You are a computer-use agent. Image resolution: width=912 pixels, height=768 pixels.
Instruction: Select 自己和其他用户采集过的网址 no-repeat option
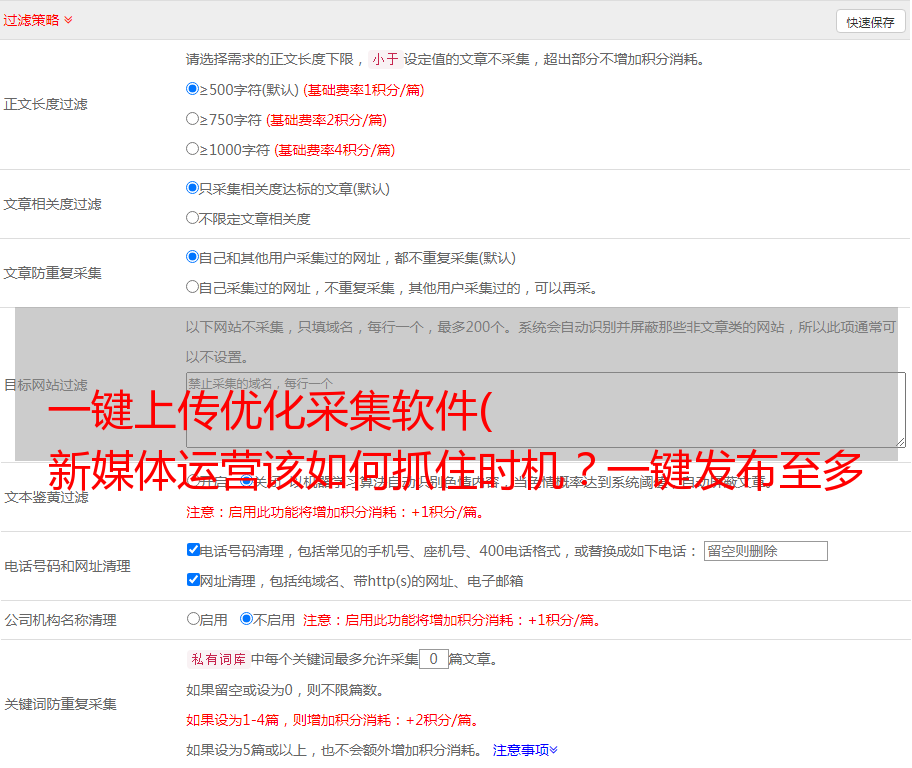(192, 257)
